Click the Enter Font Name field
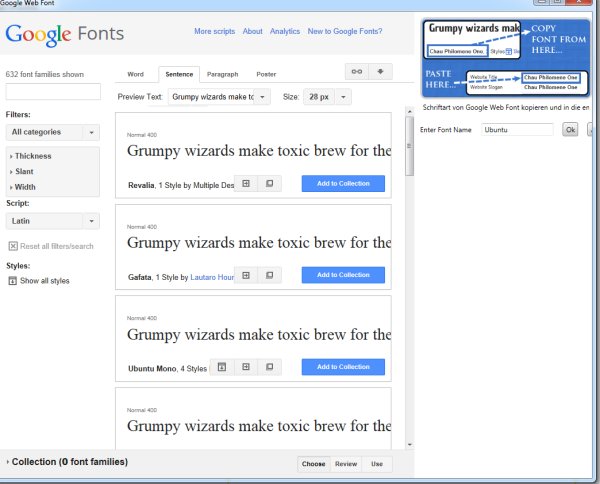Screen dimensions: 600x484 [x=517, y=130]
